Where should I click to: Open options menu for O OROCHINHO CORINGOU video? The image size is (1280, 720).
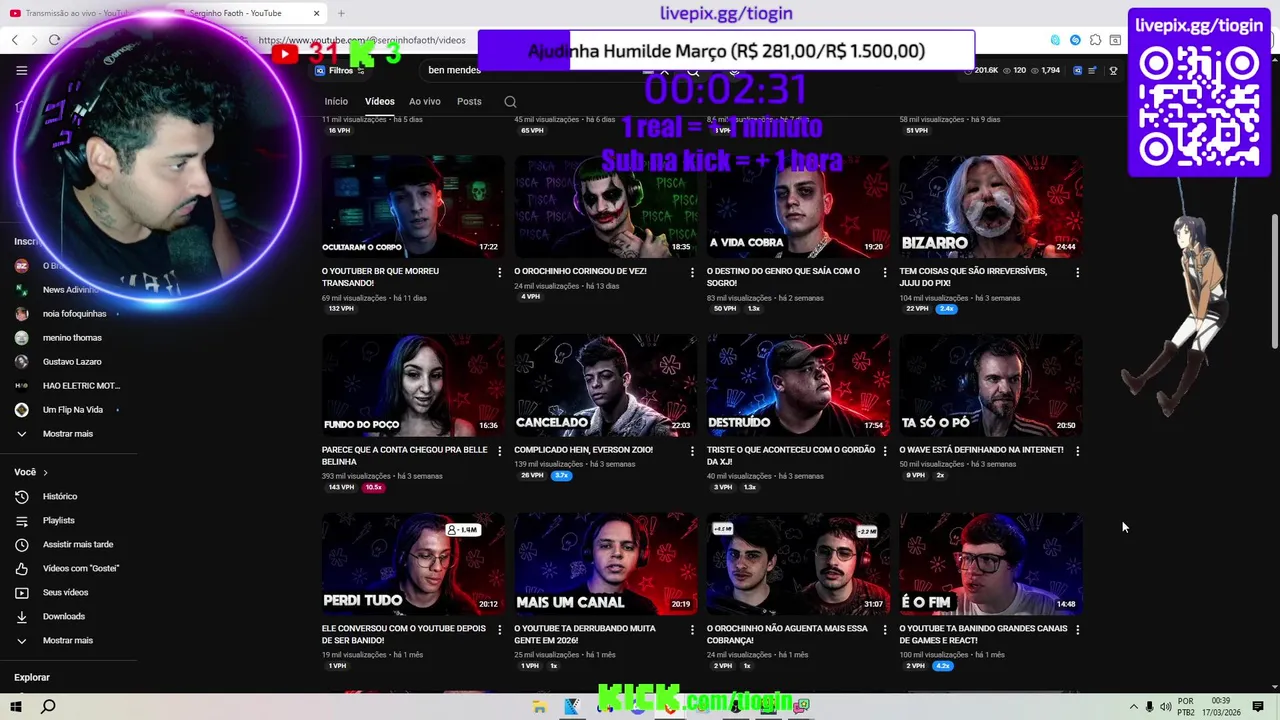tap(692, 272)
